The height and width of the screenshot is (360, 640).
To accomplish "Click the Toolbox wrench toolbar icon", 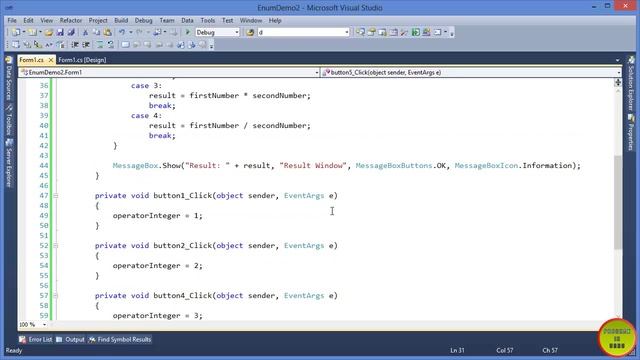I will pos(404,32).
